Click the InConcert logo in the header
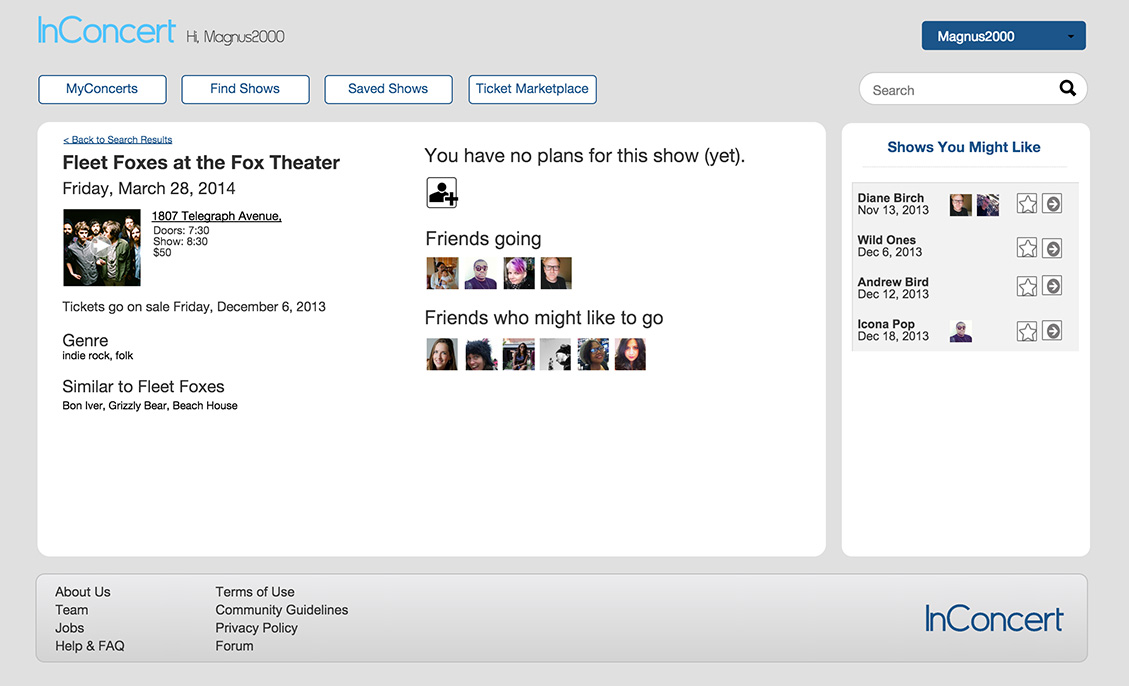 click(x=107, y=30)
